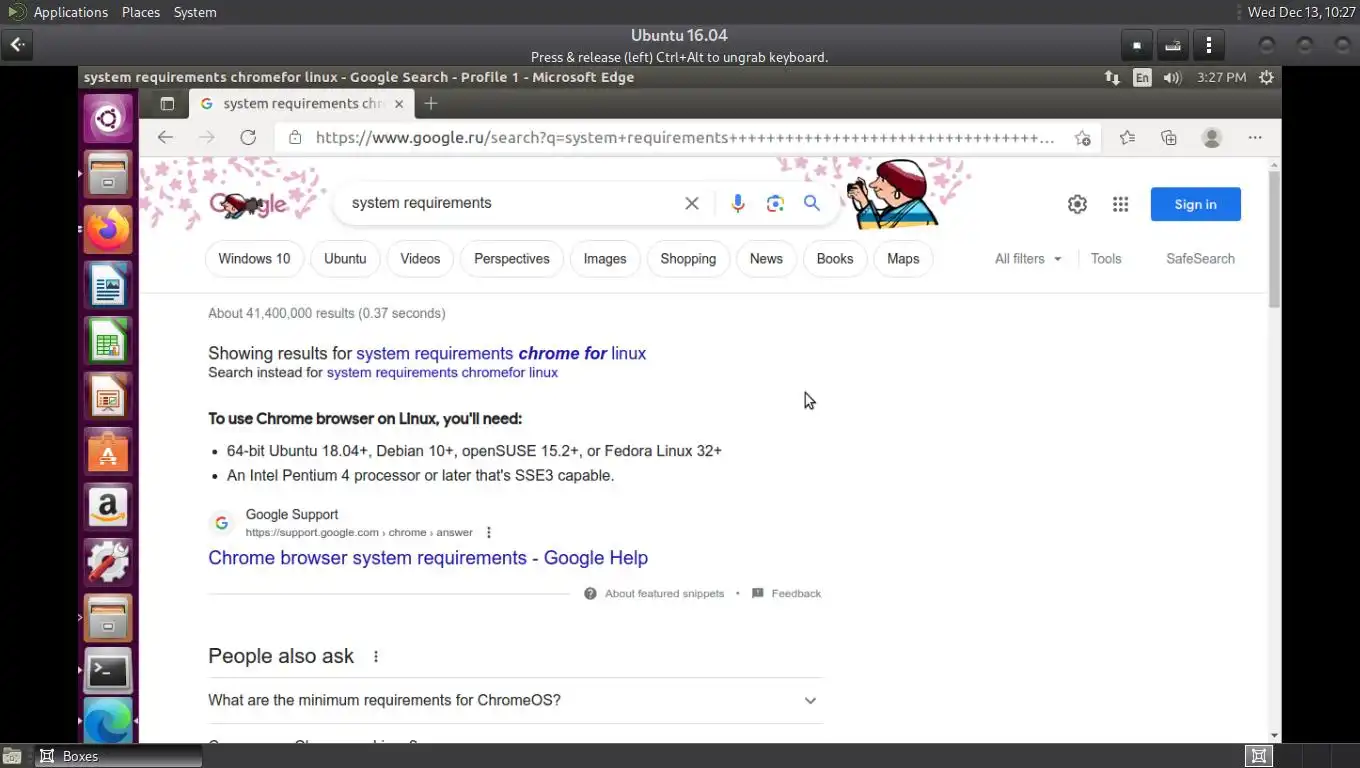1360x768 pixels.
Task: Open Collections icon in Edge toolbar
Action: (x=1169, y=138)
